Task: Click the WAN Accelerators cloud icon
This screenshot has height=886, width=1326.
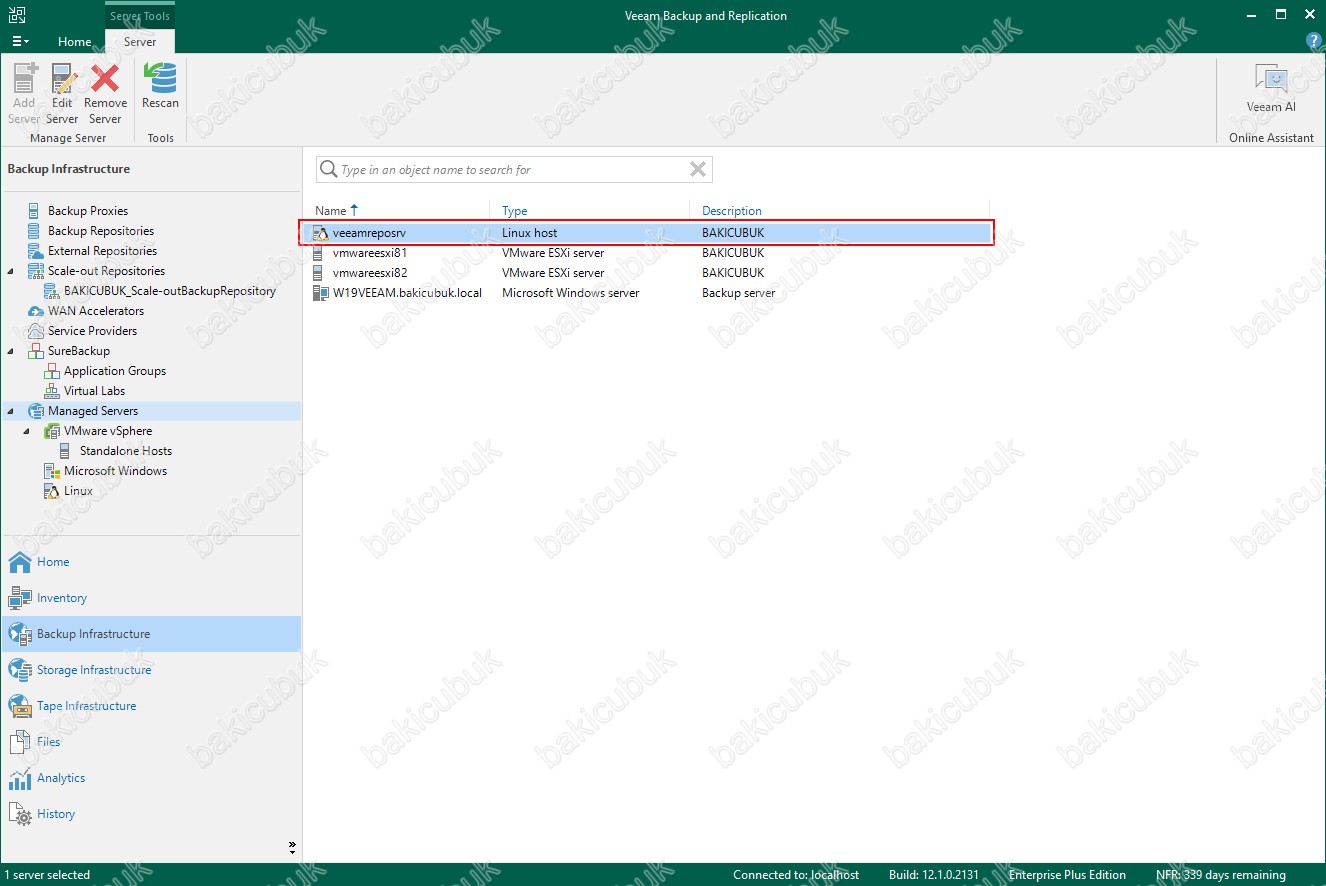Action: point(36,311)
